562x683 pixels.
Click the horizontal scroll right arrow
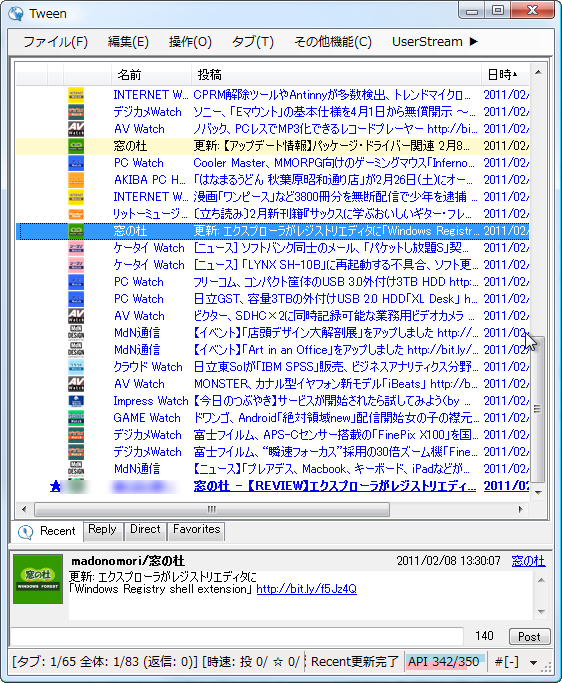[520, 509]
